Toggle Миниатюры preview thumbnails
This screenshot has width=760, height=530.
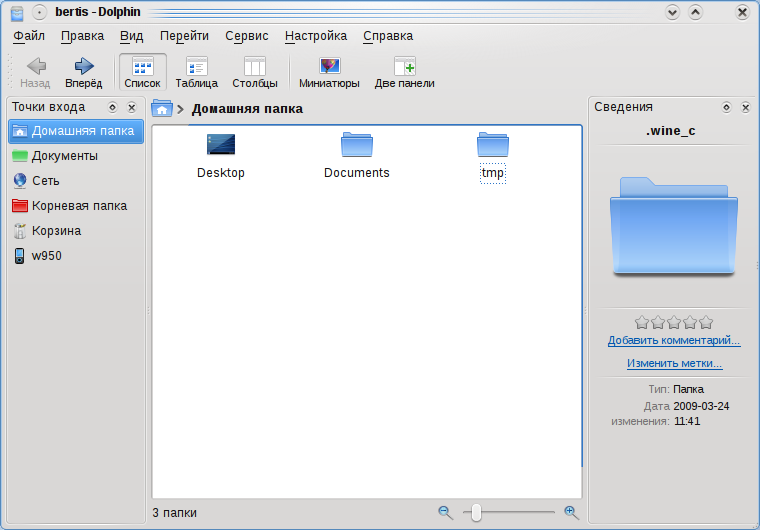(329, 72)
